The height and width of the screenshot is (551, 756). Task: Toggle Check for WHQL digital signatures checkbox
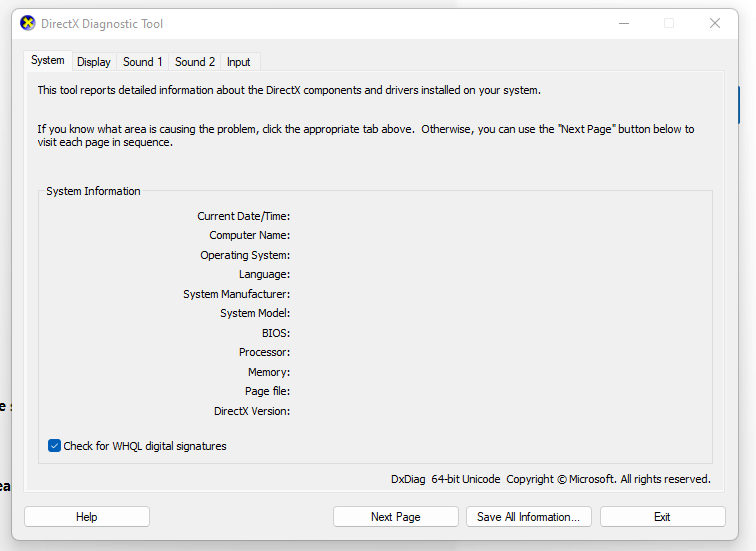(54, 446)
